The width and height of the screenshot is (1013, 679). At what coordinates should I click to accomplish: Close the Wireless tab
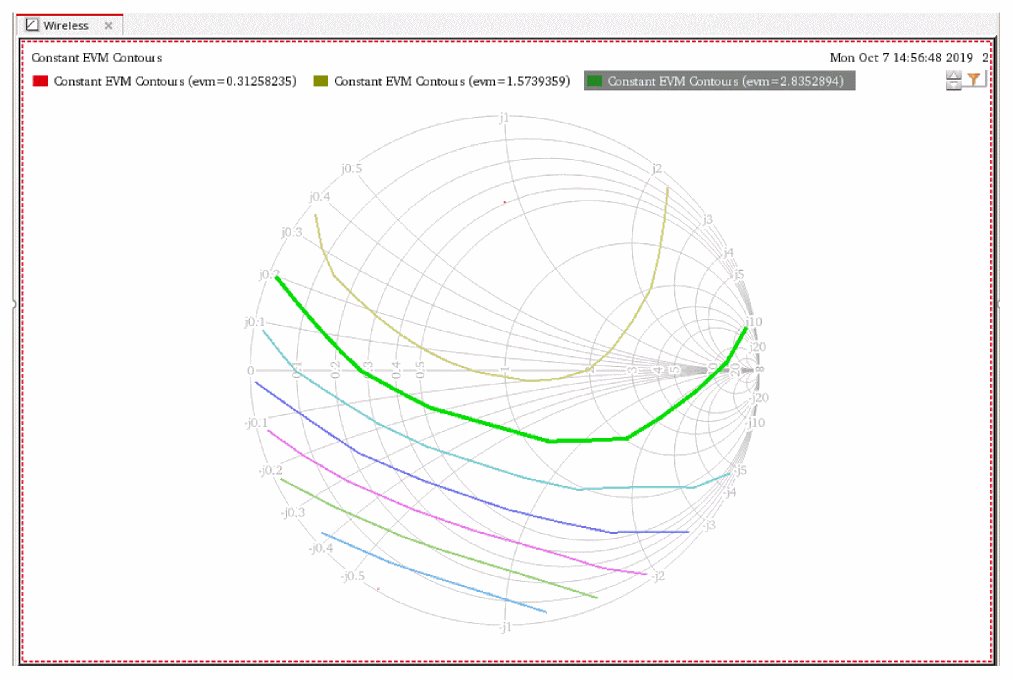point(108,25)
